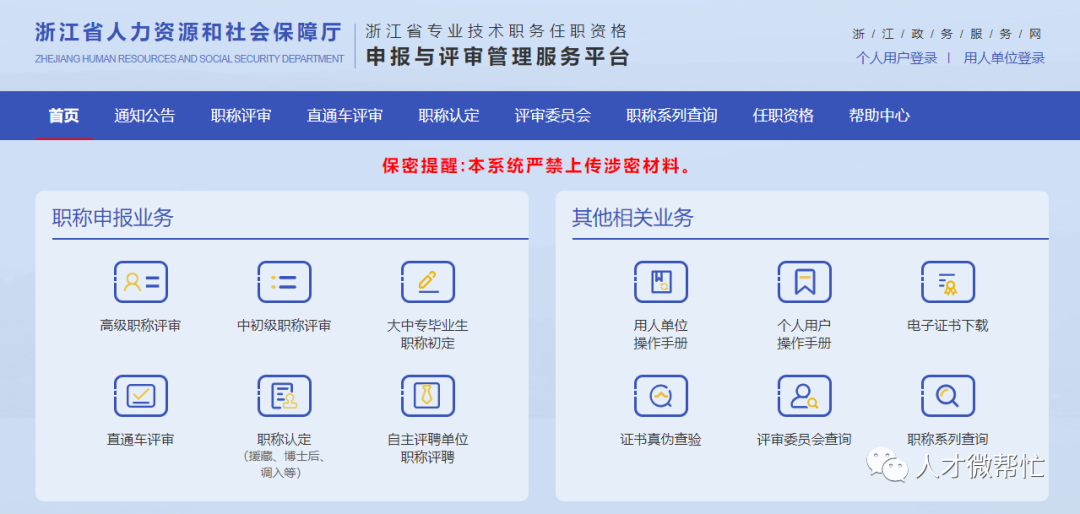Image resolution: width=1080 pixels, height=514 pixels.
Task: Click the 高级职称评审 text label
Action: click(x=141, y=326)
